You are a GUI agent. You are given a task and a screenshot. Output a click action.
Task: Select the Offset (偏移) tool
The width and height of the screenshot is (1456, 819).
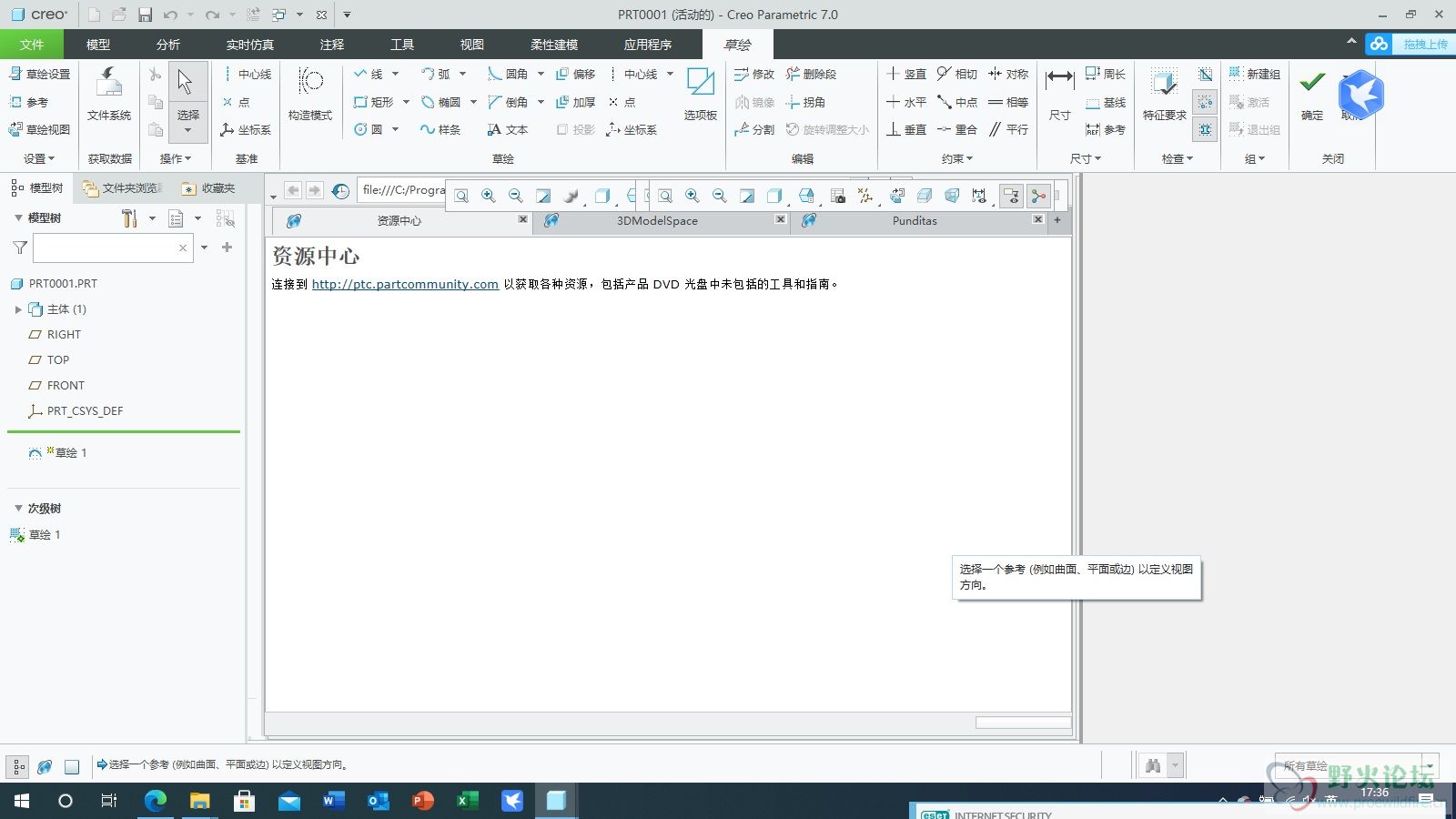pyautogui.click(x=575, y=74)
